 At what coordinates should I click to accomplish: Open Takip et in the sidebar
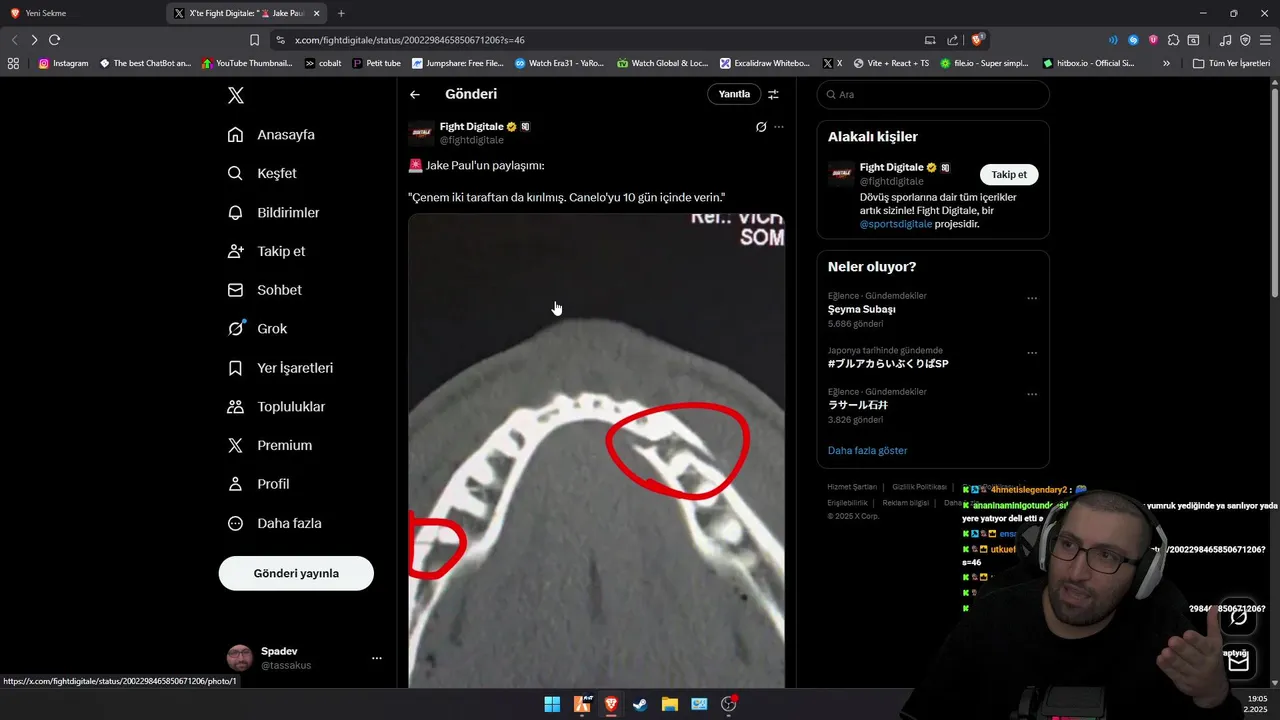266,251
